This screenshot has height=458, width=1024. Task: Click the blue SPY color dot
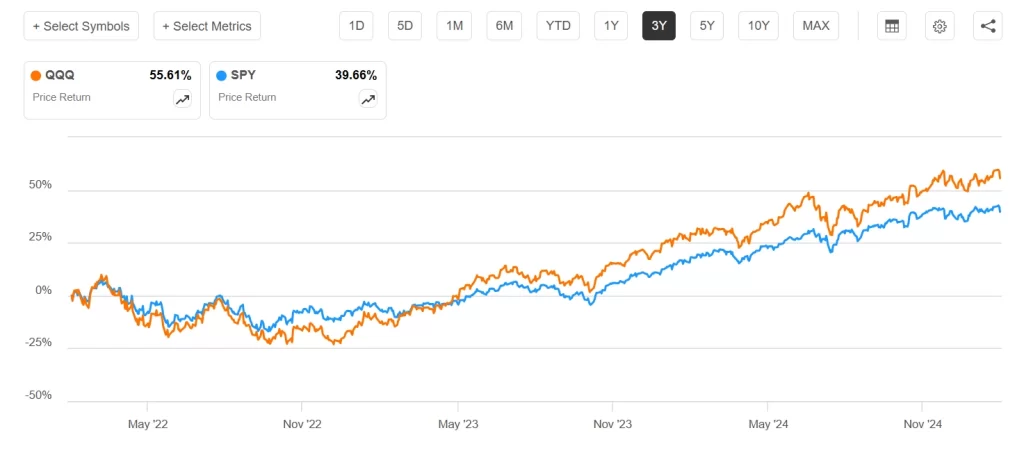pos(221,76)
